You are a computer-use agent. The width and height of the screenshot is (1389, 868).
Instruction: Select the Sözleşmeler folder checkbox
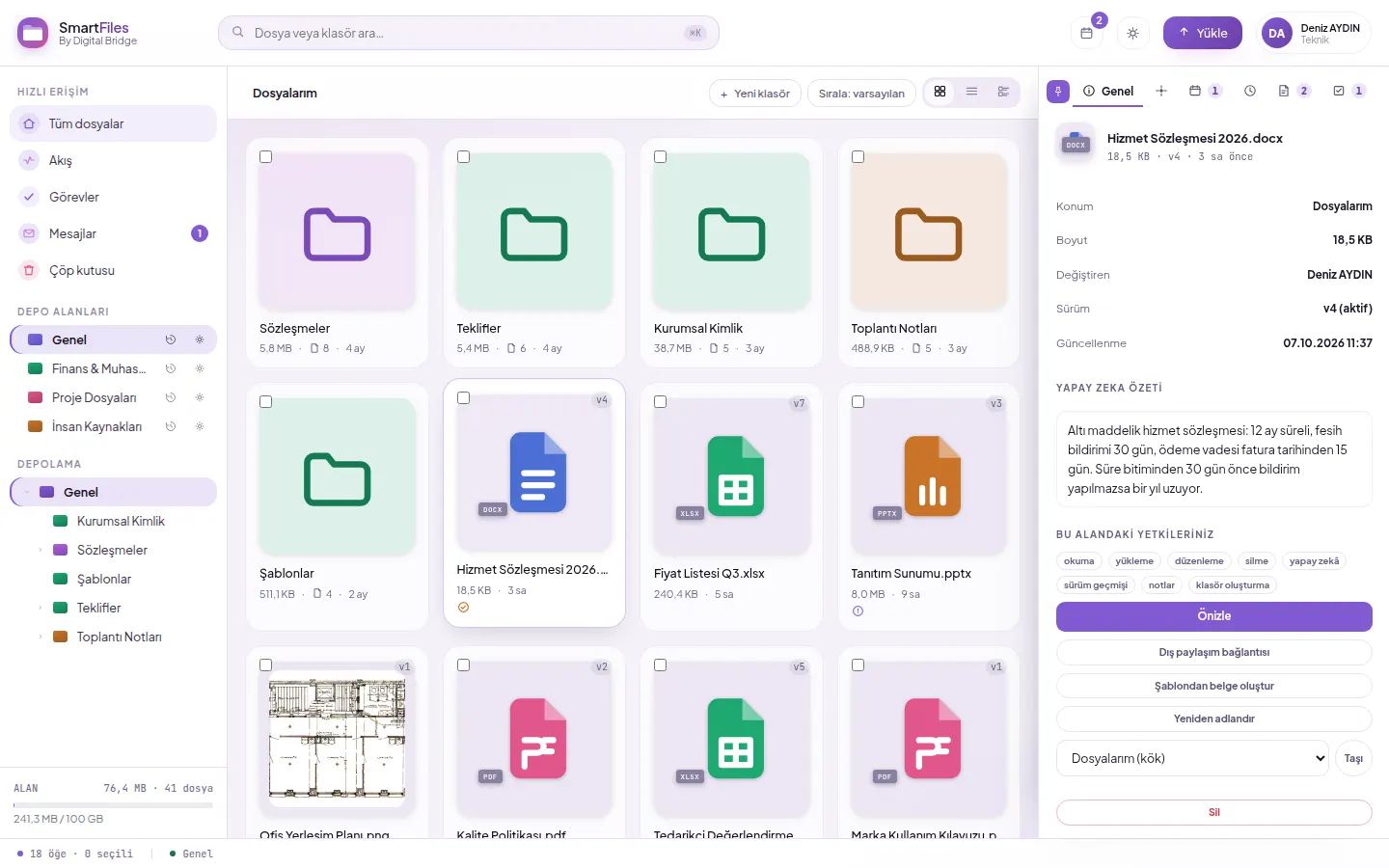click(x=266, y=157)
